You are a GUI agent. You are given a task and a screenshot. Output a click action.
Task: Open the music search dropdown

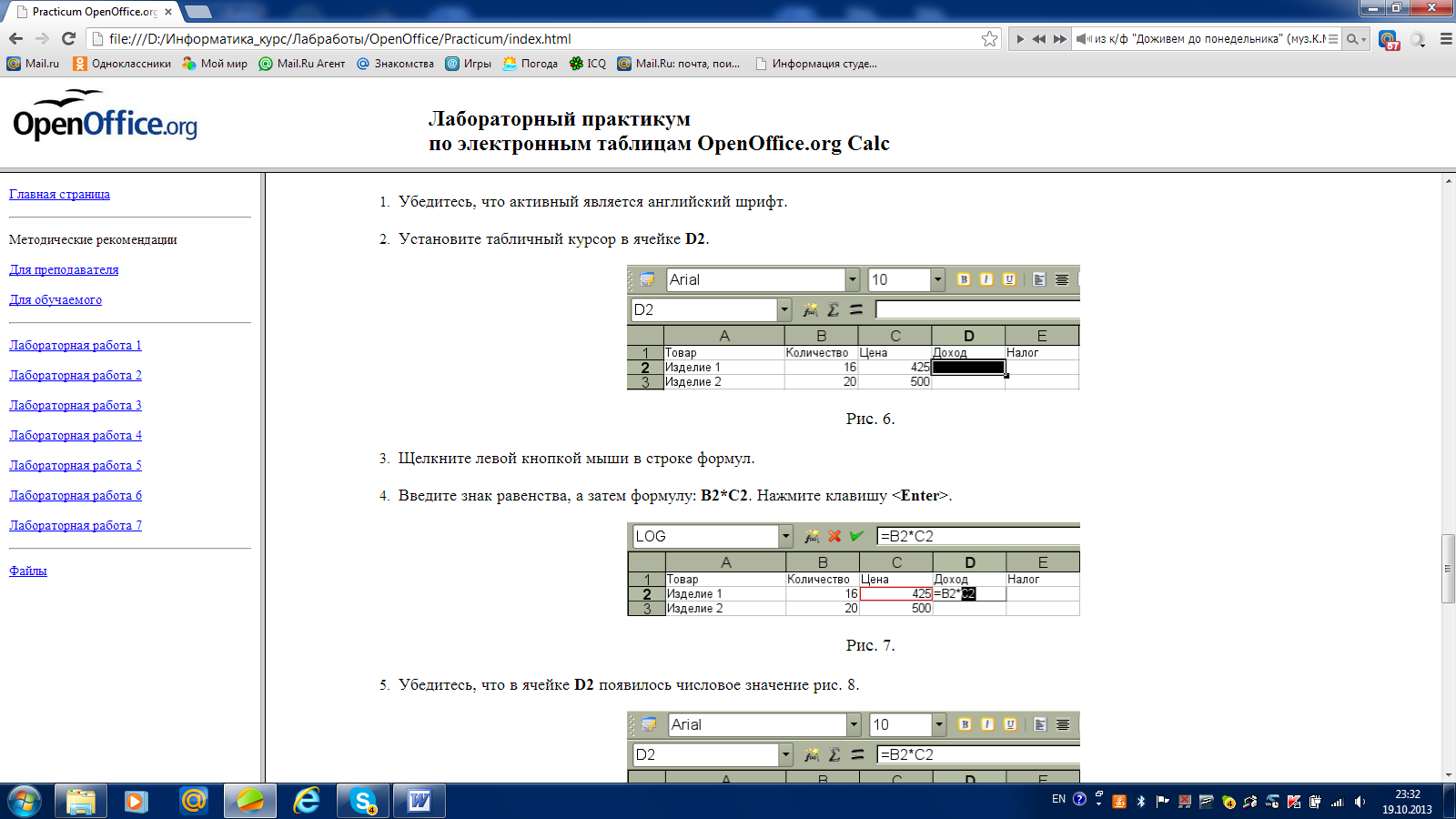click(1357, 39)
